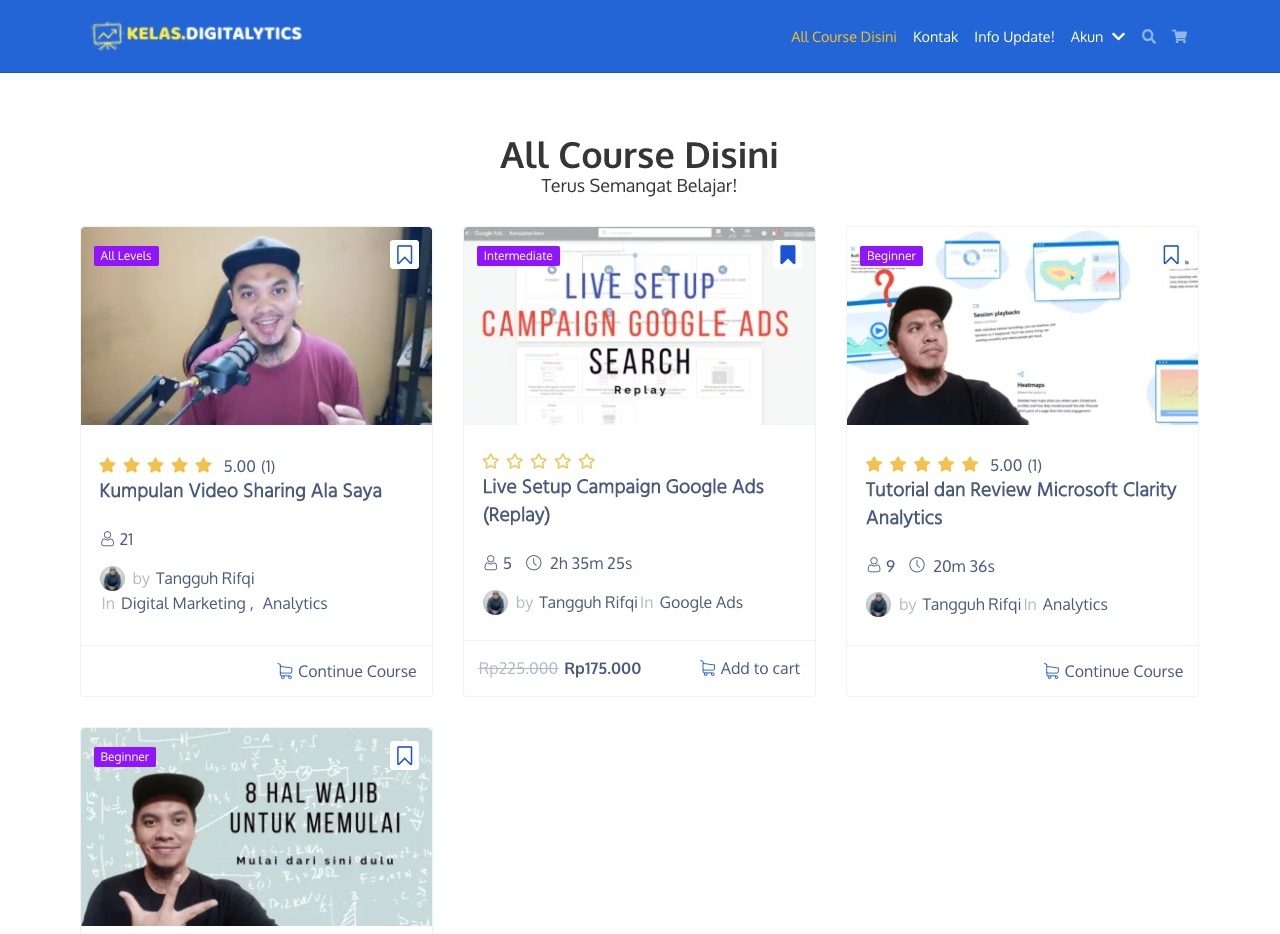Open the Kontak menu item
This screenshot has width=1280, height=934.
pos(935,37)
